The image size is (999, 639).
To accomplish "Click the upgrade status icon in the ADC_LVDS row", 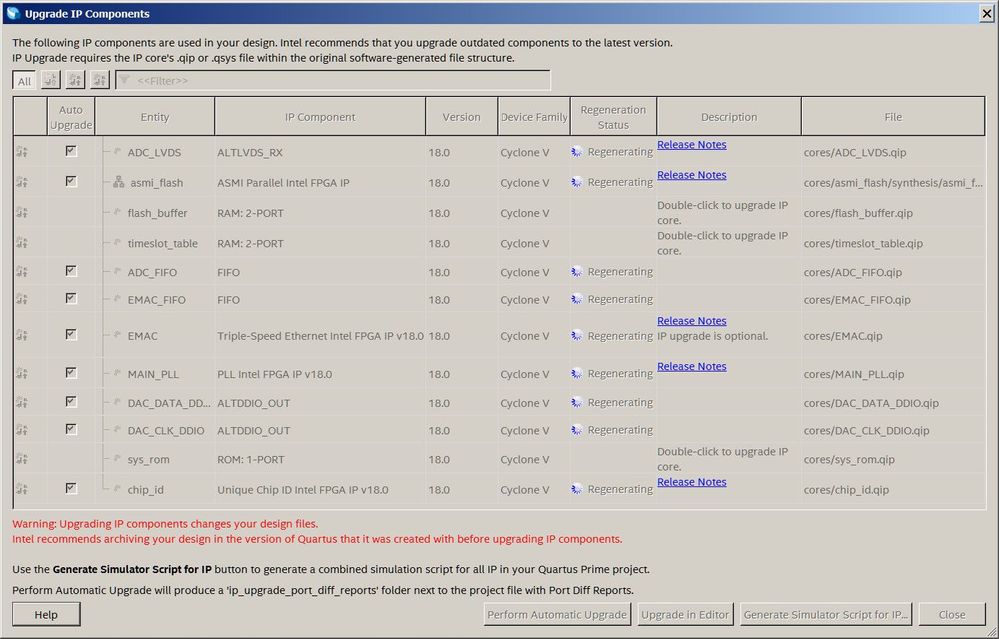I will (x=22, y=152).
